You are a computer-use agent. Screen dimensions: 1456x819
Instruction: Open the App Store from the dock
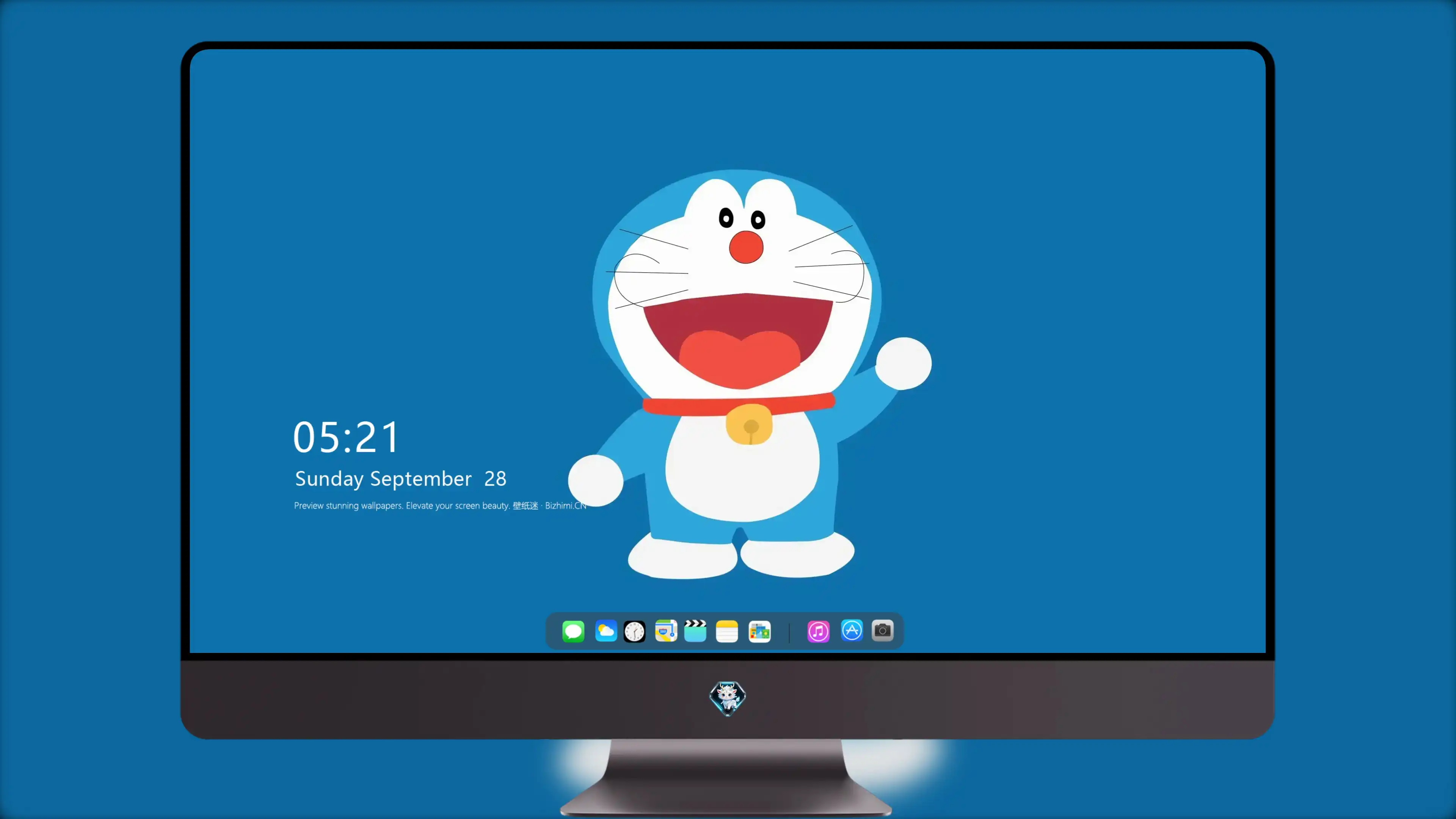[852, 630]
